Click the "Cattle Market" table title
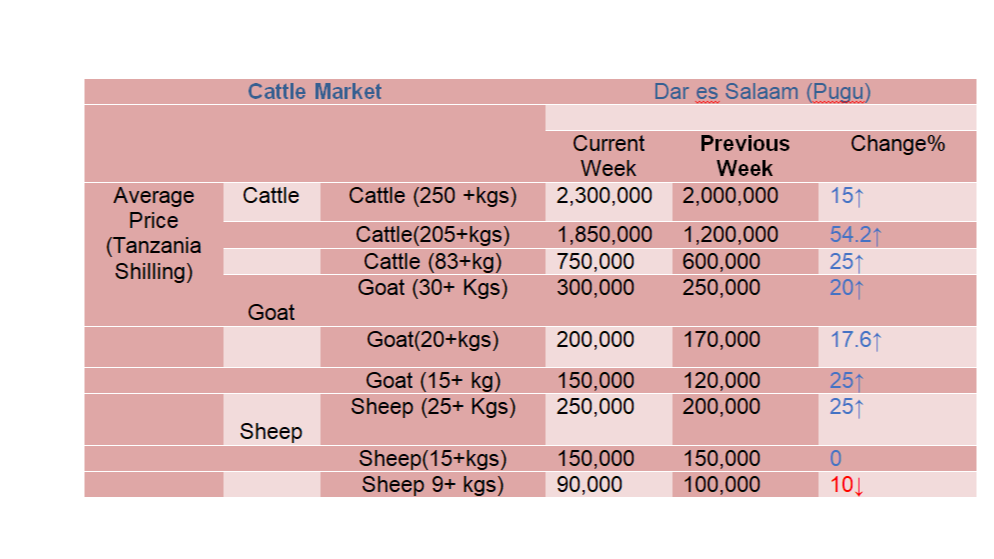 point(314,92)
